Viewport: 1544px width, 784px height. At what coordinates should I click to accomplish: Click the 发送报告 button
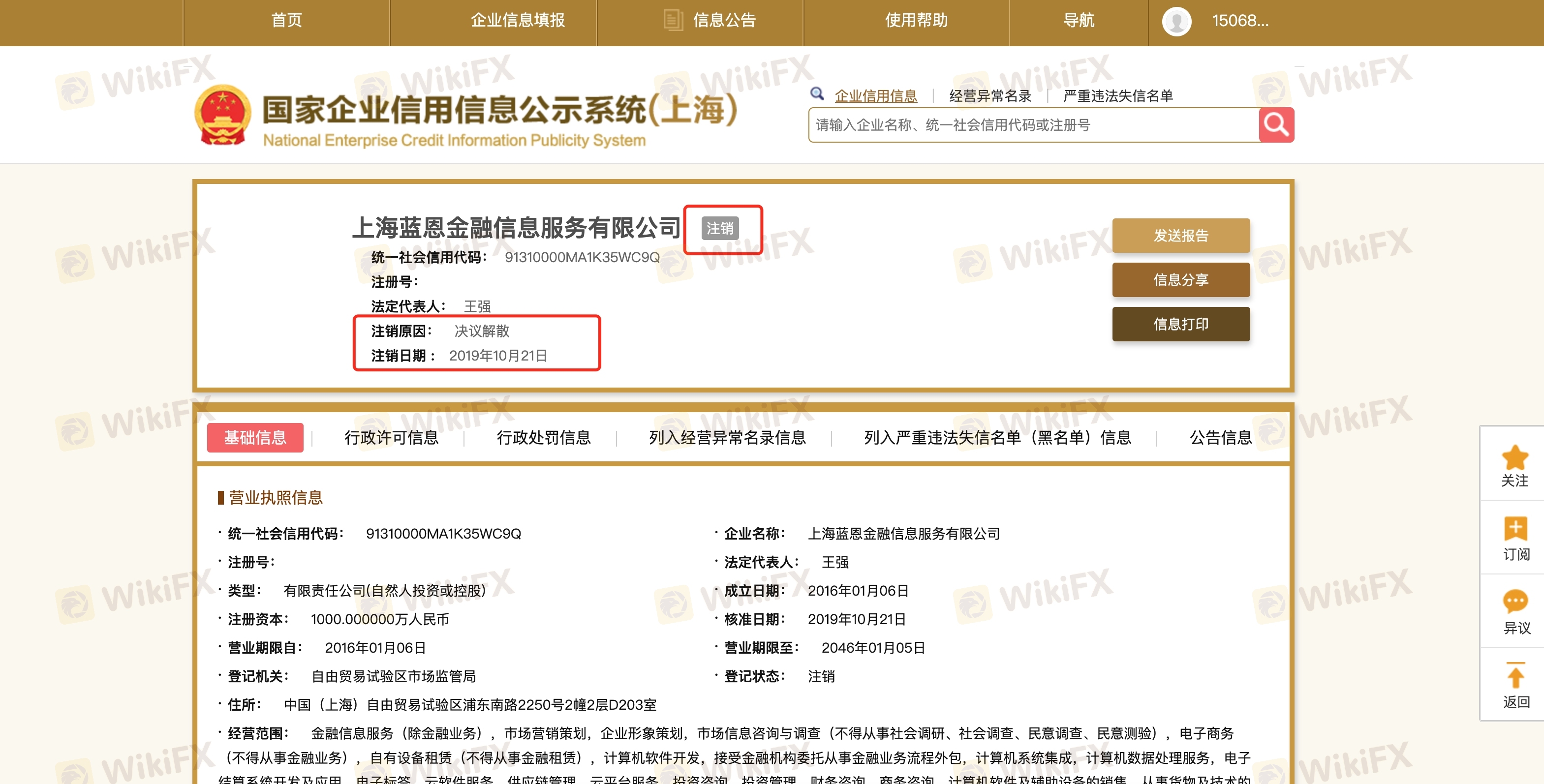click(x=1181, y=236)
